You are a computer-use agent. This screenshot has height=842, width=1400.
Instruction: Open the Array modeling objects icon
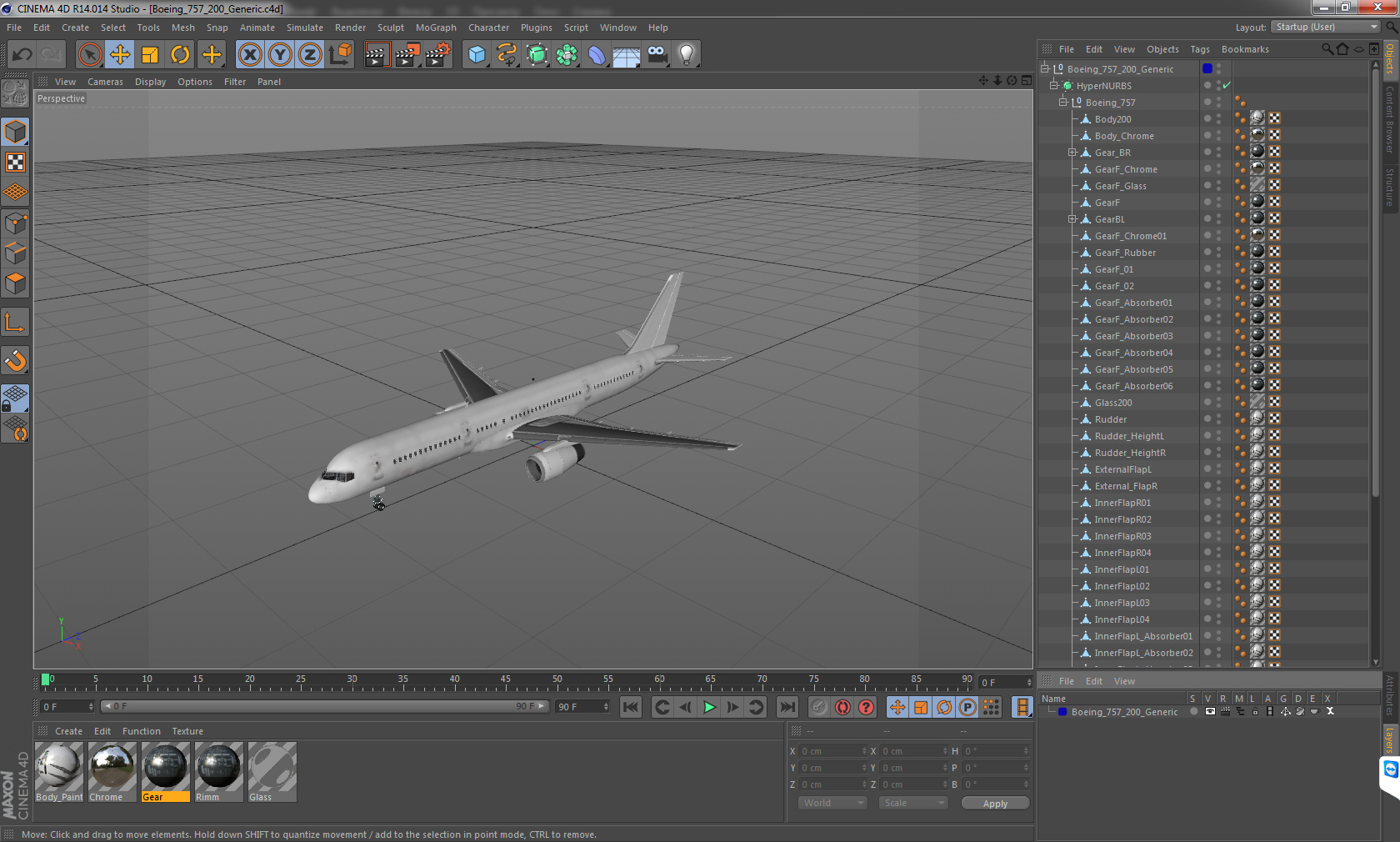(x=567, y=55)
